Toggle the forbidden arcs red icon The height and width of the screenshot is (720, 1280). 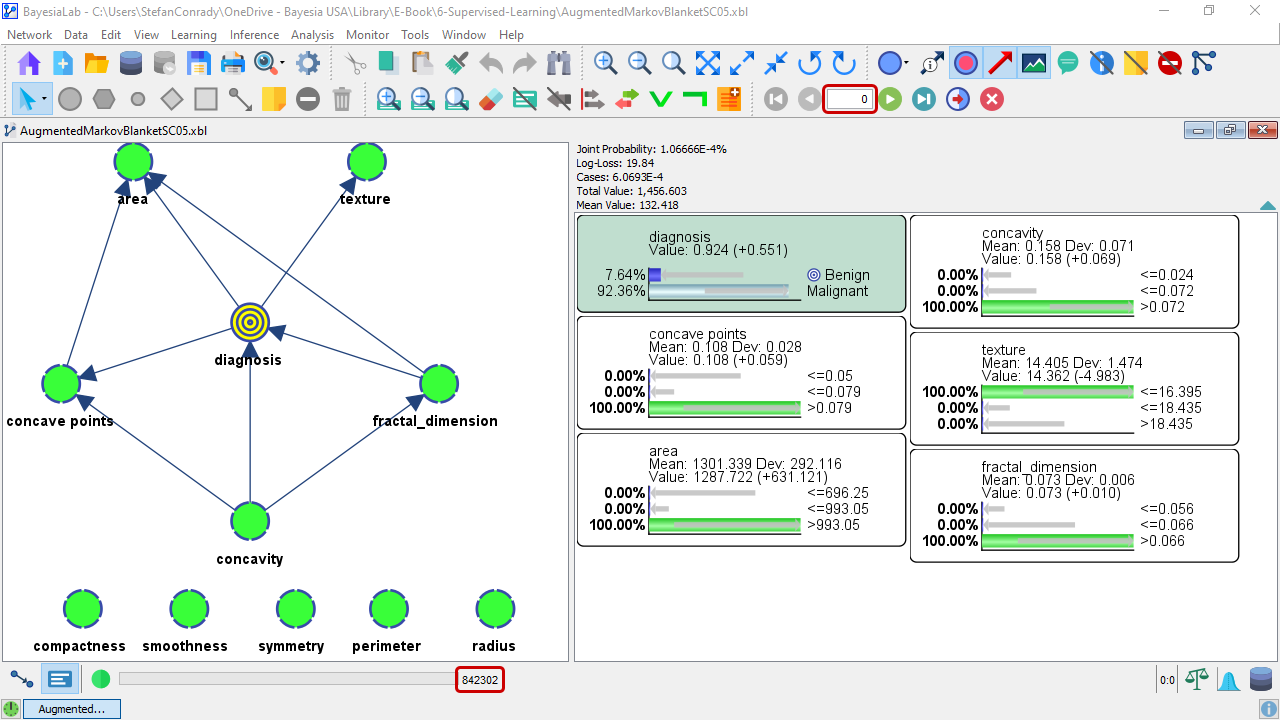pyautogui.click(x=1169, y=63)
